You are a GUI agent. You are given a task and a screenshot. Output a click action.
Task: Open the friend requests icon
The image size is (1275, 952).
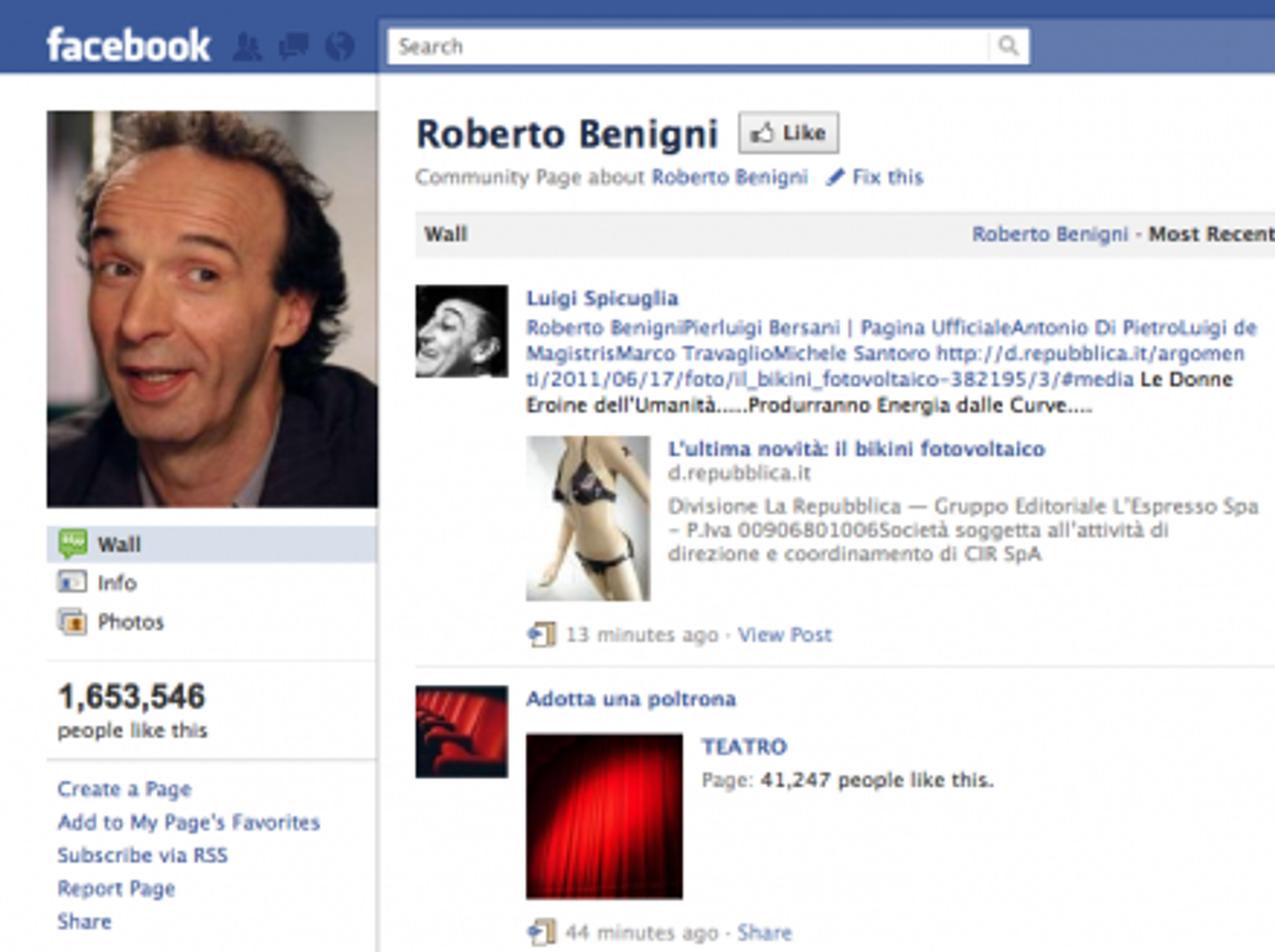pos(247,47)
